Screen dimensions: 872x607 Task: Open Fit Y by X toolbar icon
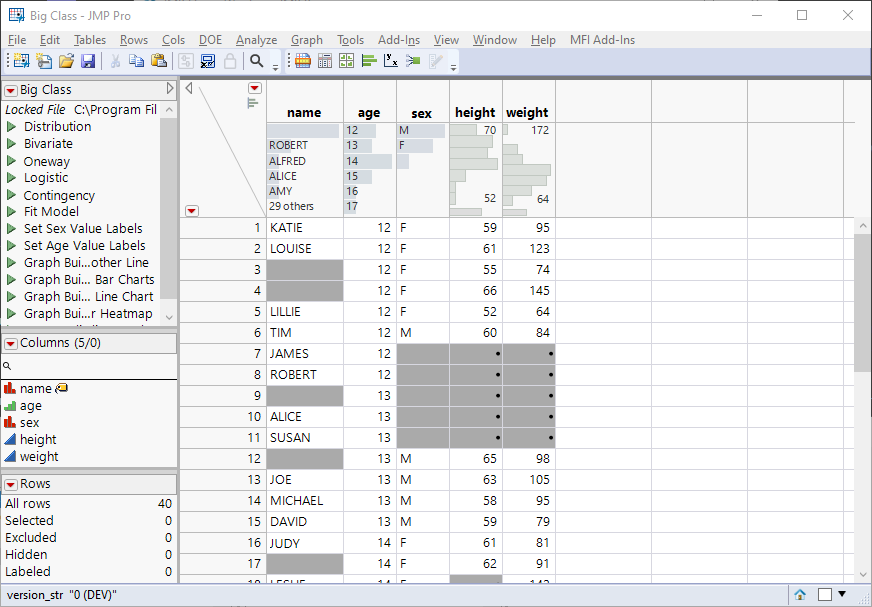[392, 62]
